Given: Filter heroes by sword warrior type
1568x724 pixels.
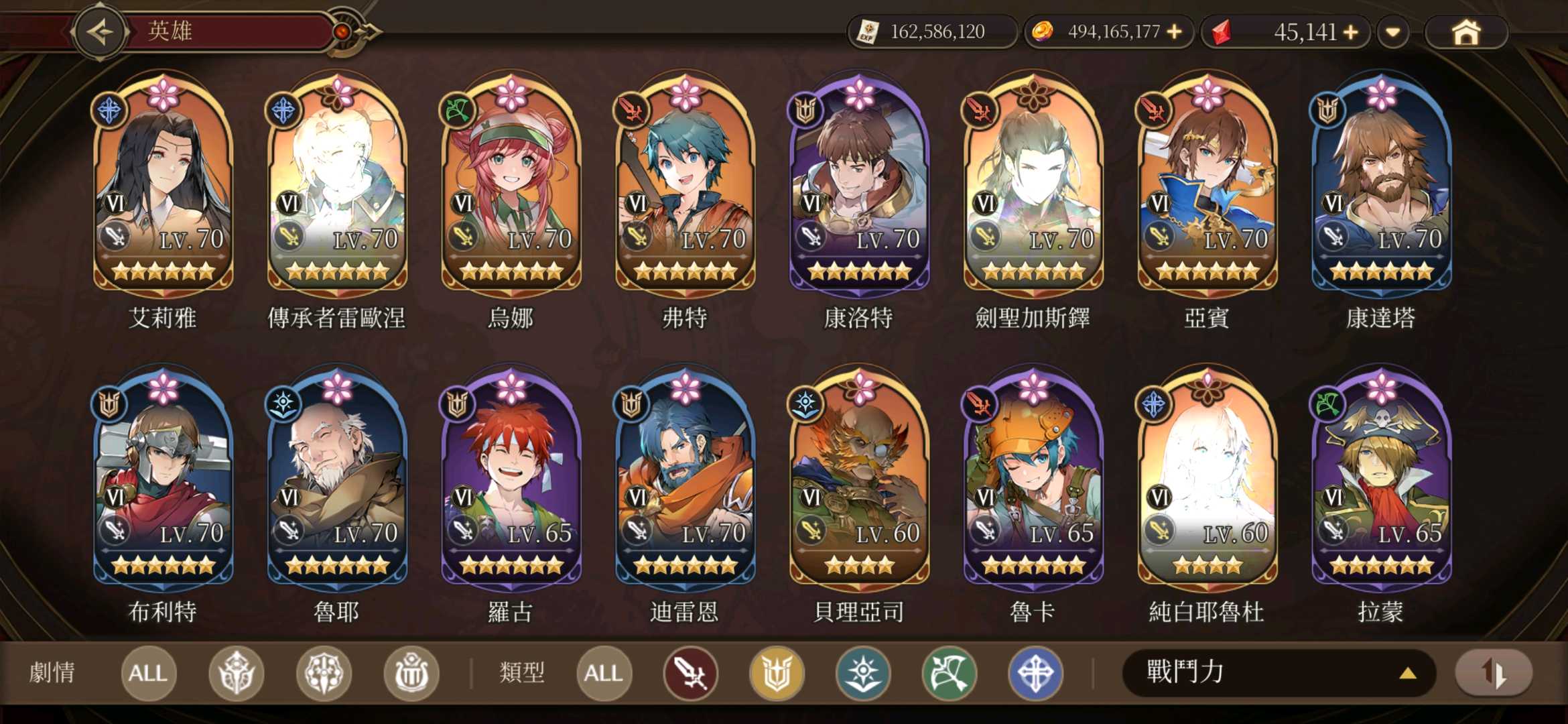Looking at the screenshot, I should pyautogui.click(x=691, y=673).
